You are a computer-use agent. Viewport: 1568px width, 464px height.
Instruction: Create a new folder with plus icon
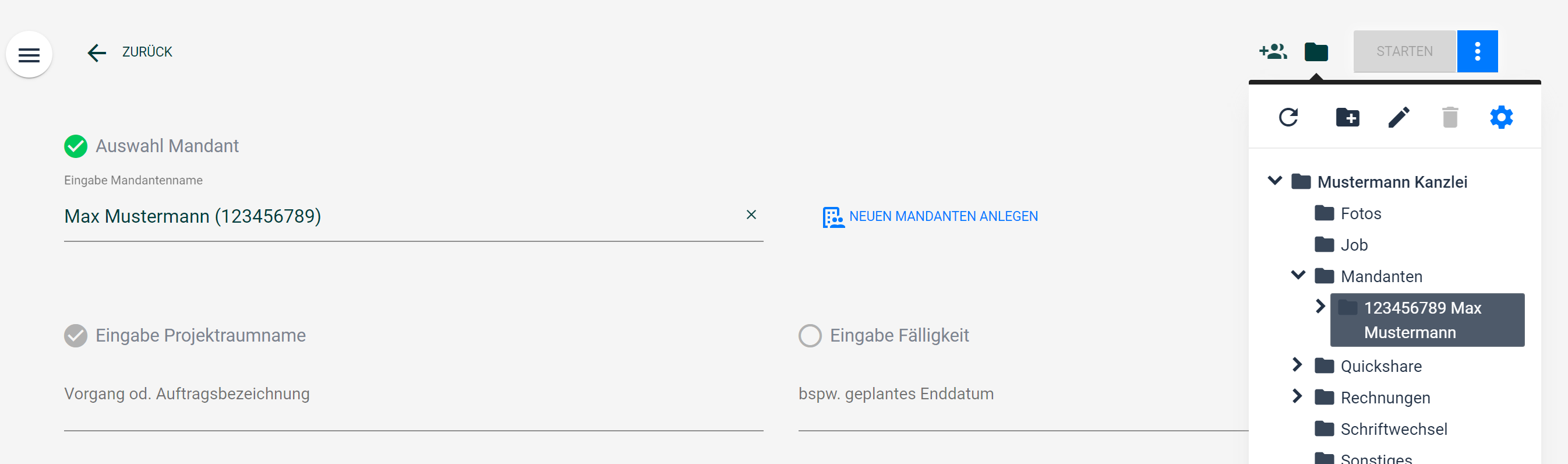[x=1347, y=117]
